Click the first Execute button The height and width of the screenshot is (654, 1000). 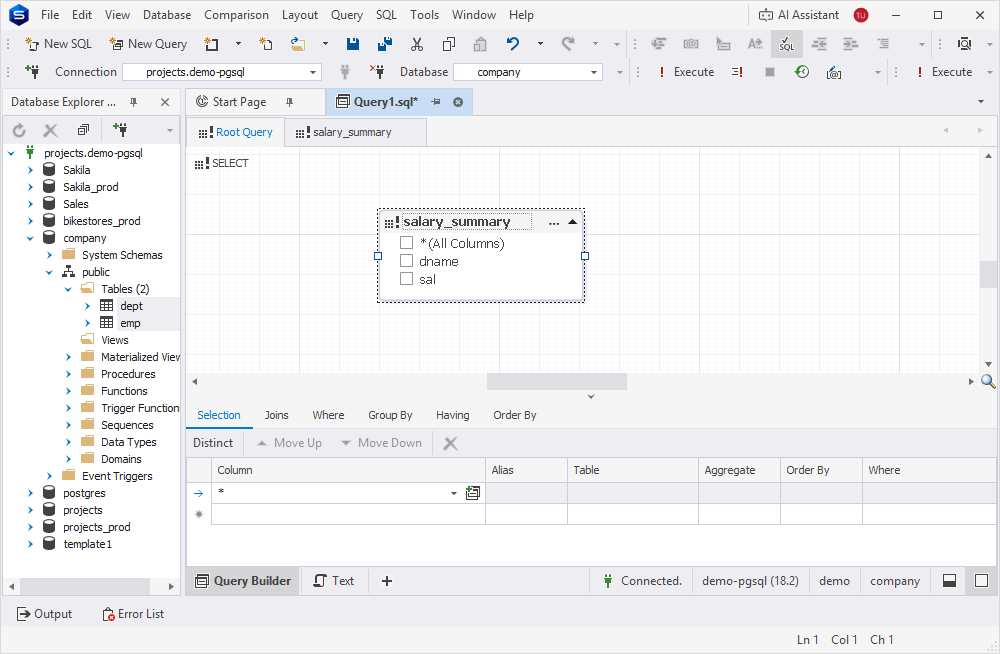pos(687,72)
